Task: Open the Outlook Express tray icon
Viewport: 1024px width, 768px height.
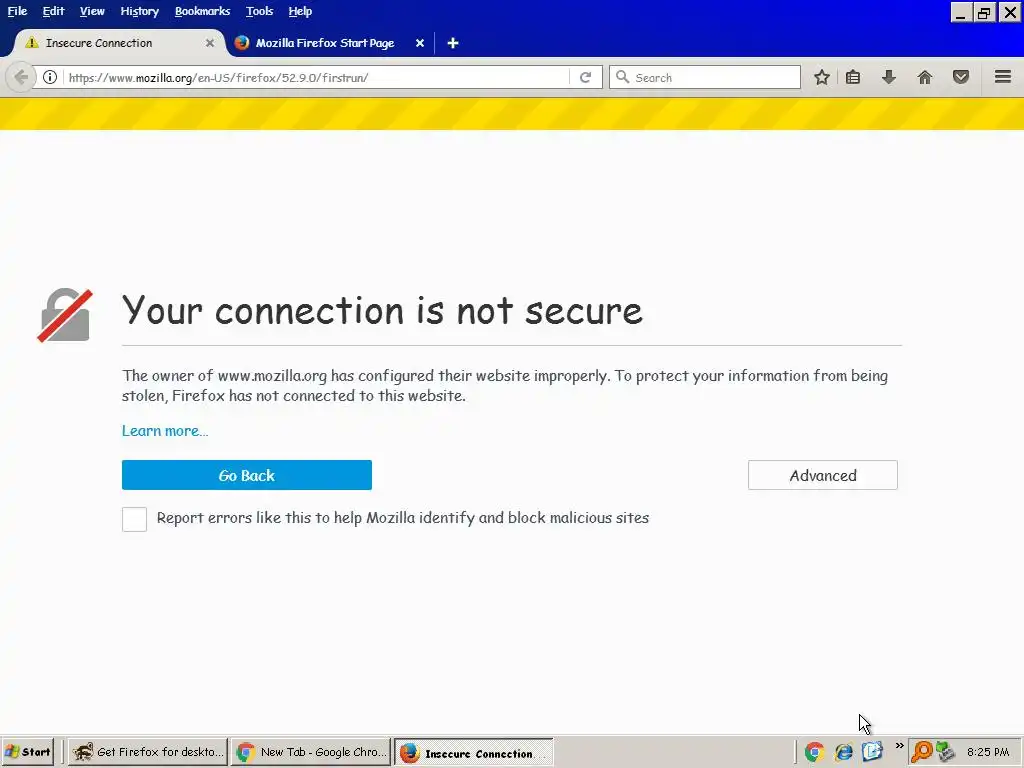Action: tap(872, 752)
